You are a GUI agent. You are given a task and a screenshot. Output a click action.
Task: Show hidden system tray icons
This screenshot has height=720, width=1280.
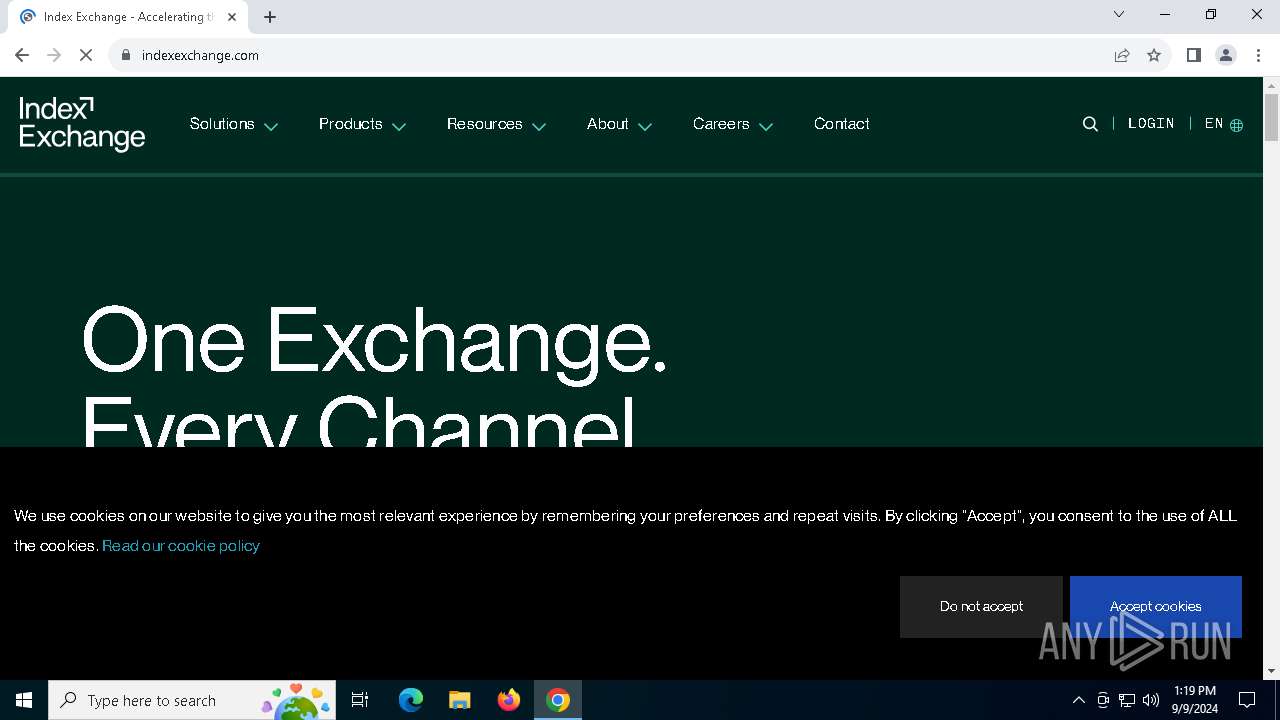(x=1078, y=700)
